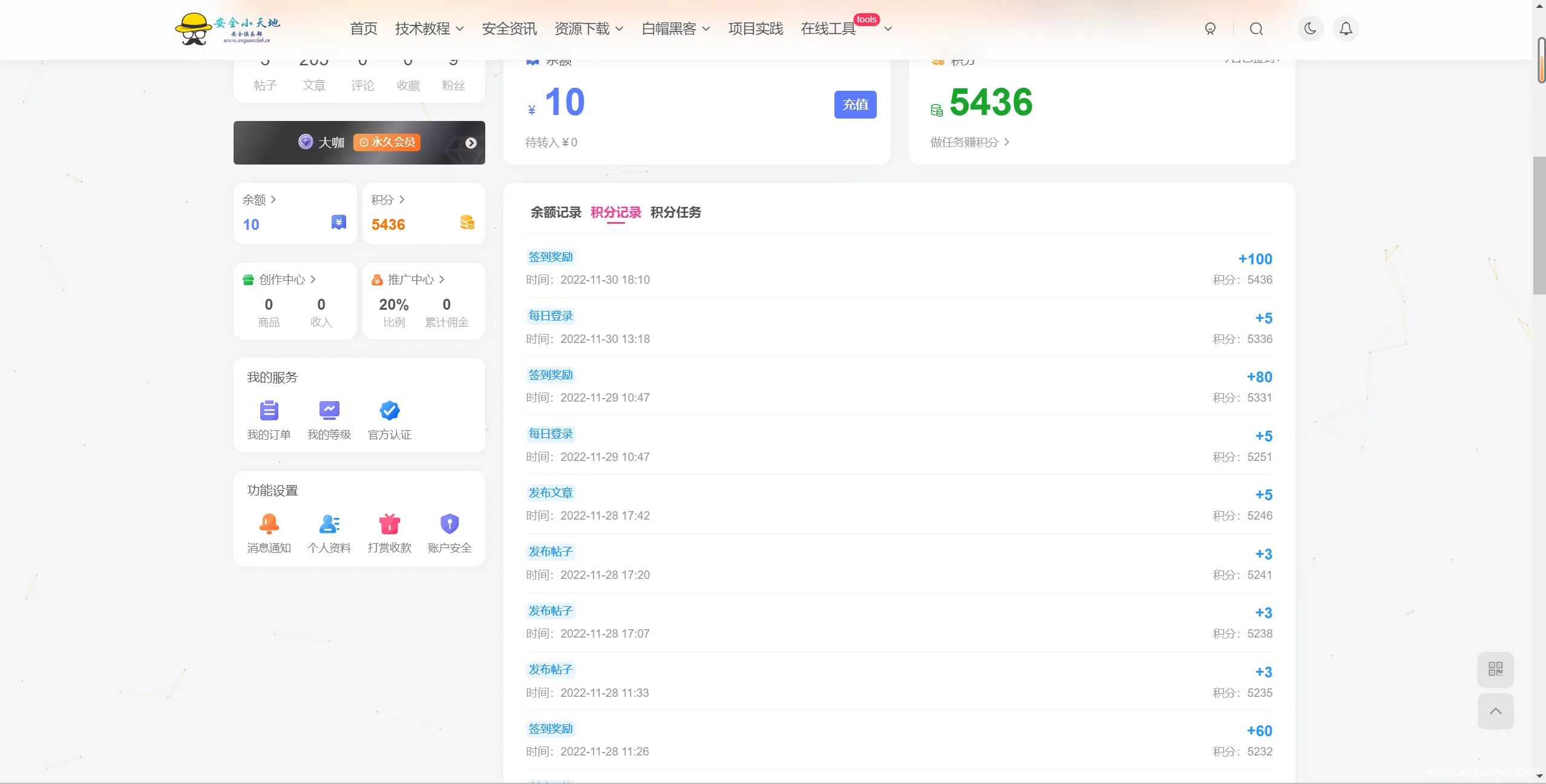
Task: Open 打赏收款 gift icon
Action: tap(390, 523)
